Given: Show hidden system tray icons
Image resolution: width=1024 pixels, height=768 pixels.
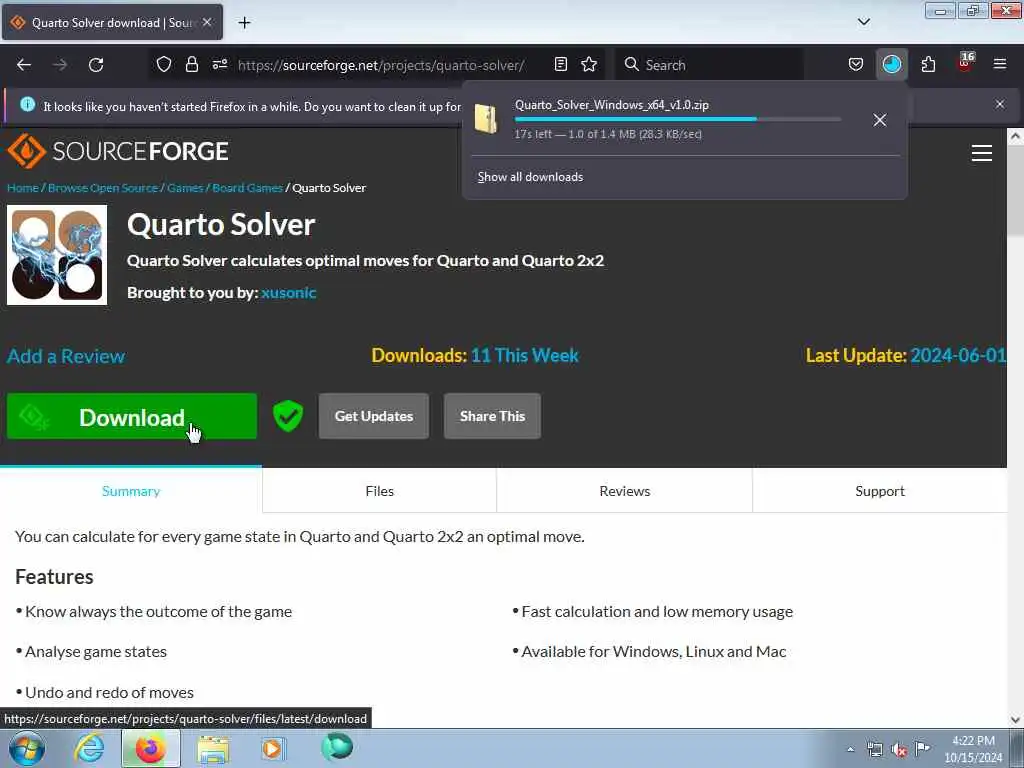Looking at the screenshot, I should click(850, 749).
